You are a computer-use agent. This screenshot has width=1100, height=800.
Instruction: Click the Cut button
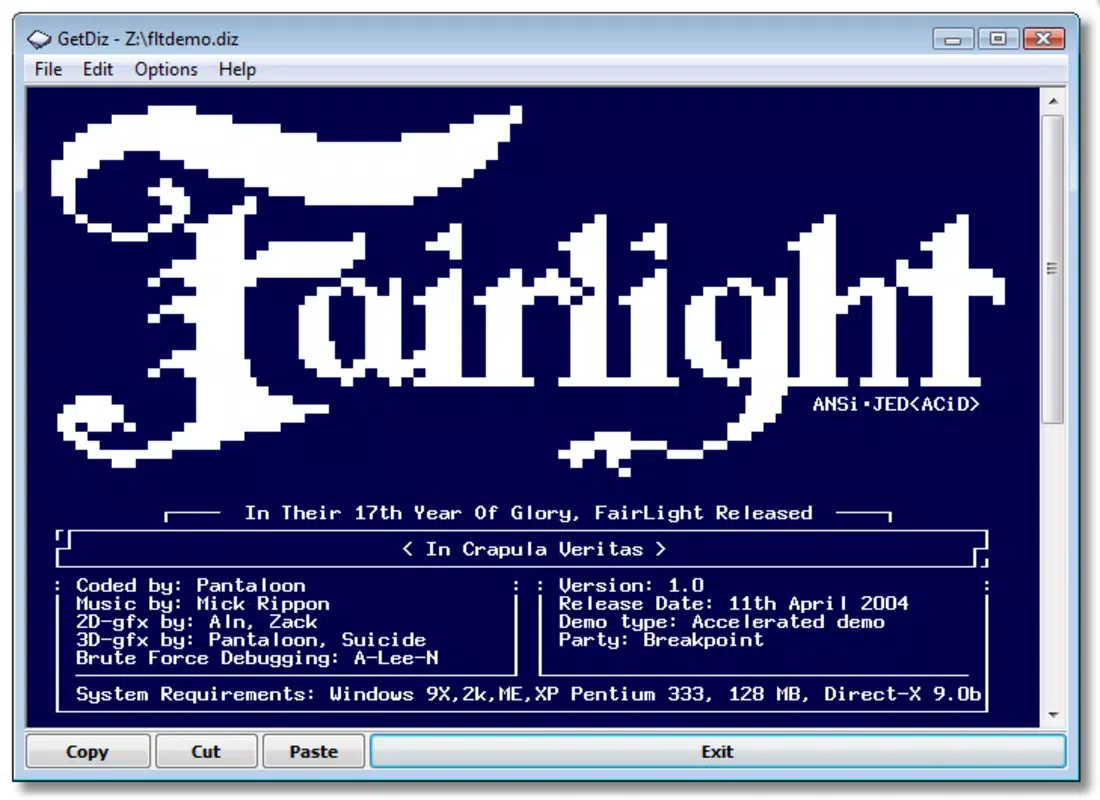(x=206, y=752)
